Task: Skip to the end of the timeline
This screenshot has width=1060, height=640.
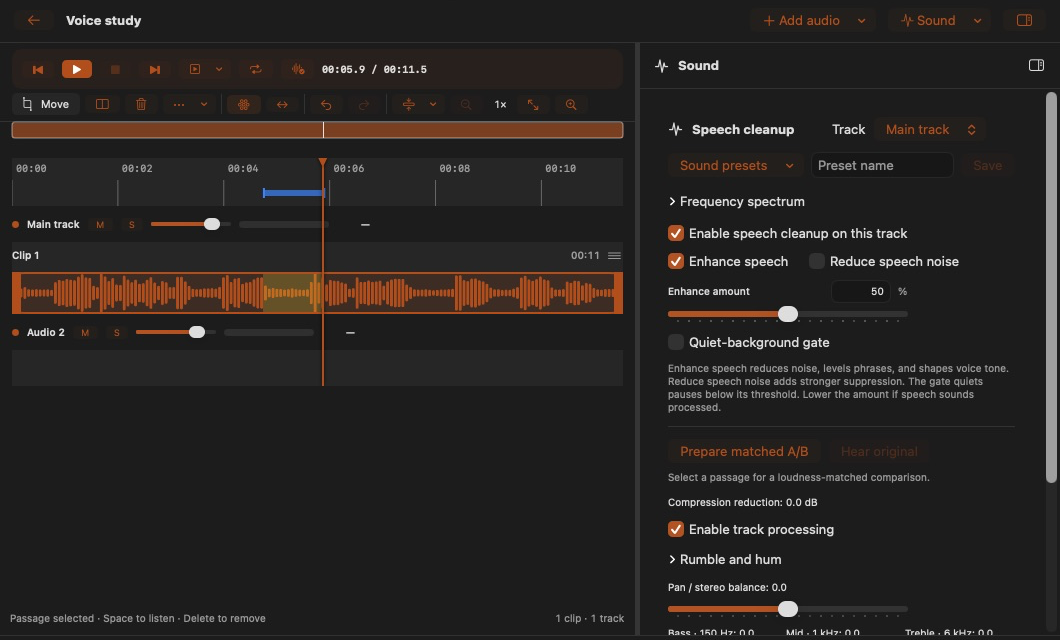Action: tap(154, 69)
